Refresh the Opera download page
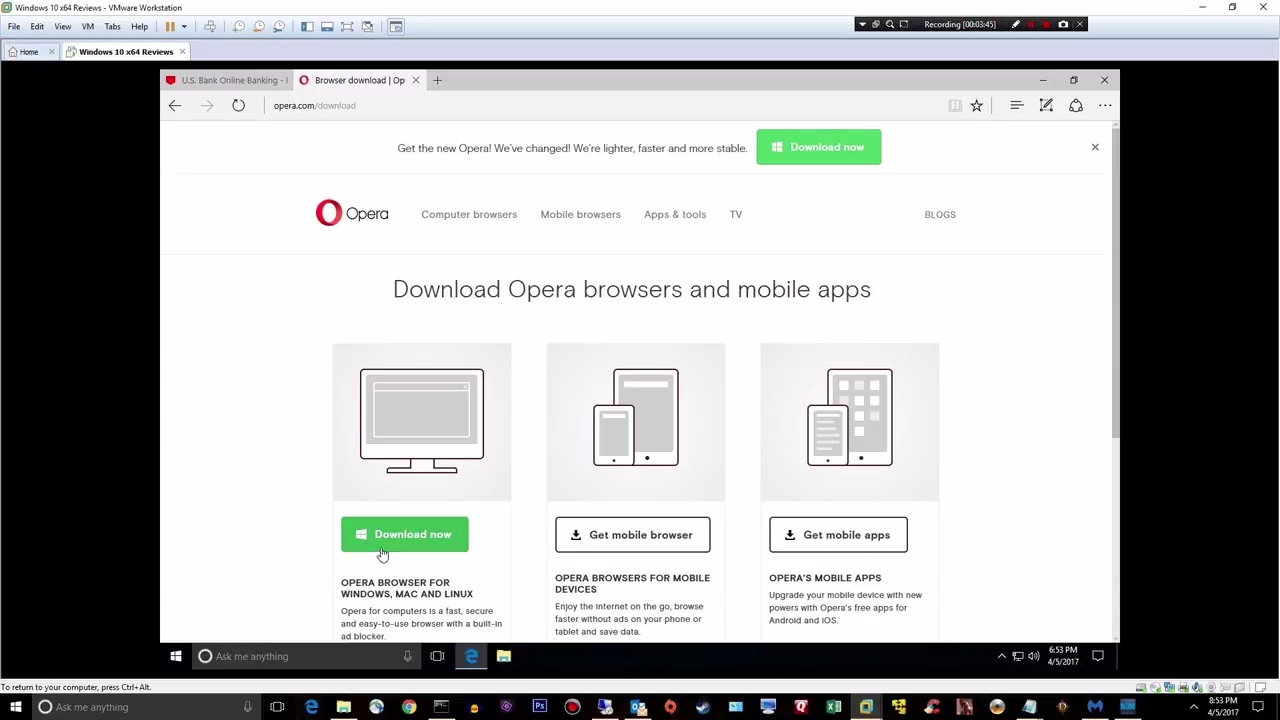Screen dimensions: 1280x720 (238, 105)
